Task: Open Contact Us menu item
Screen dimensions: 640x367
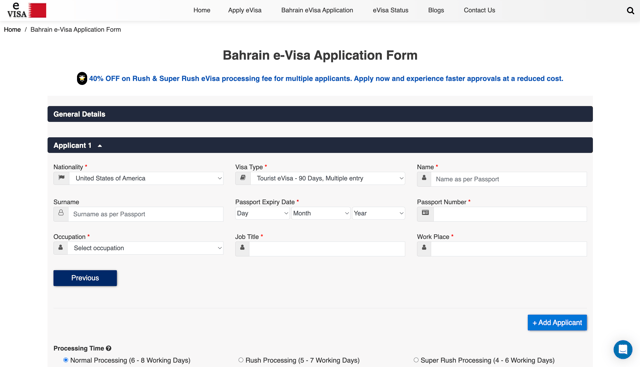Action: [x=479, y=10]
